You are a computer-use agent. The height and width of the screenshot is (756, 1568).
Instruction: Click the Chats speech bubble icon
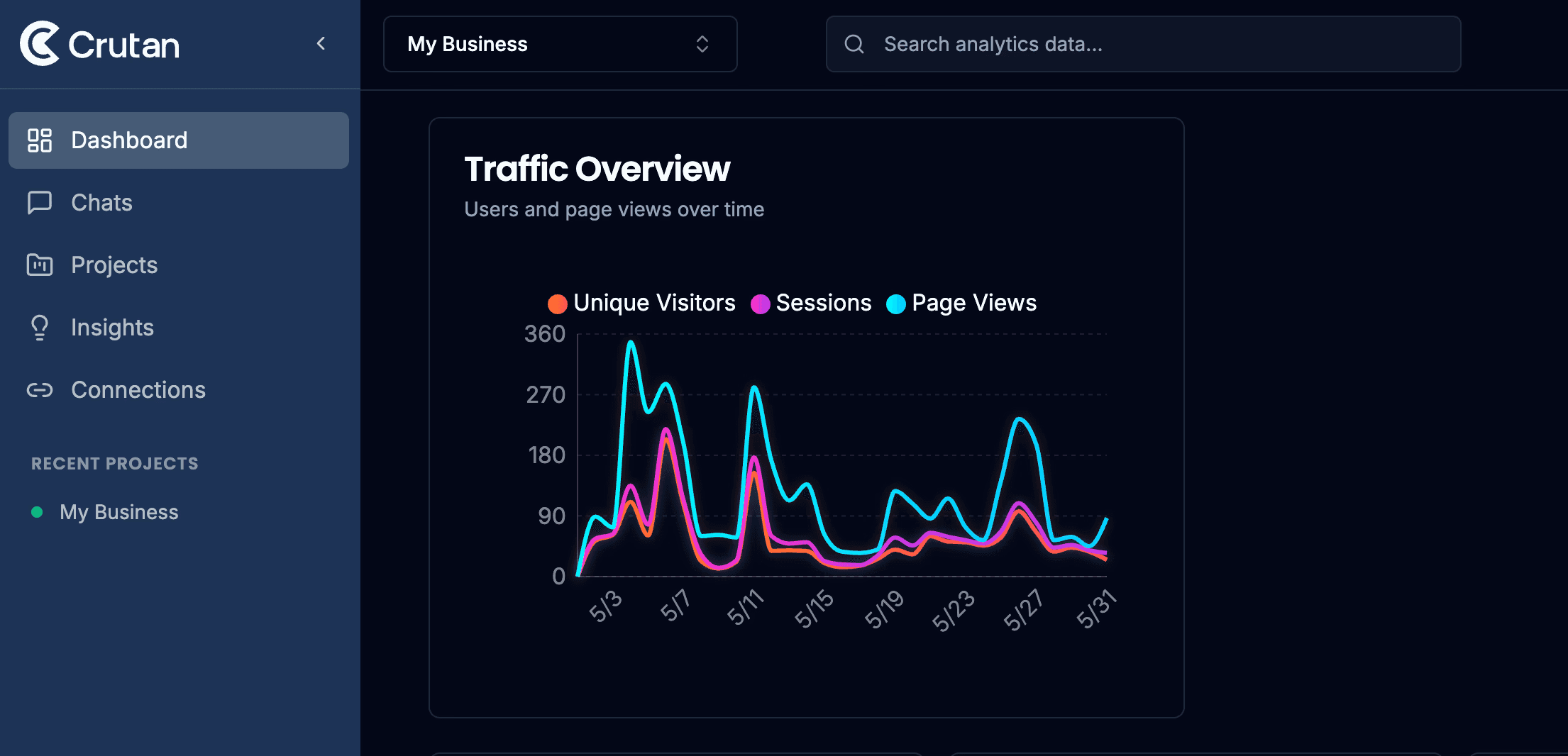coord(40,203)
